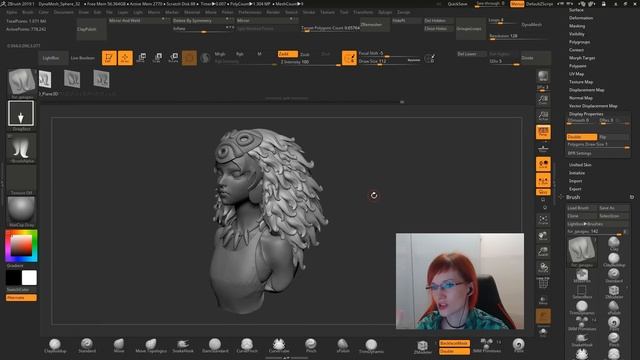Viewport: 640px width, 360px height.
Task: Toggle Local symmetry button
Action: point(543,164)
